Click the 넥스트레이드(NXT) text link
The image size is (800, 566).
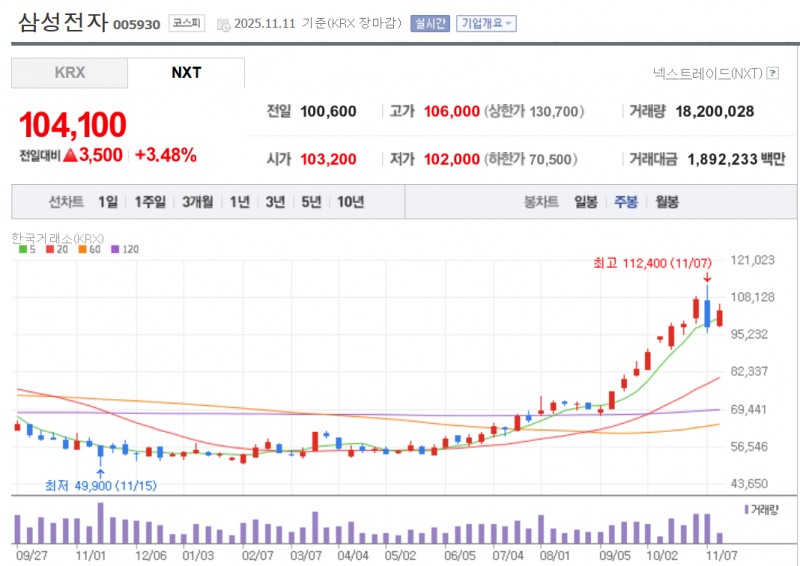coord(708,73)
